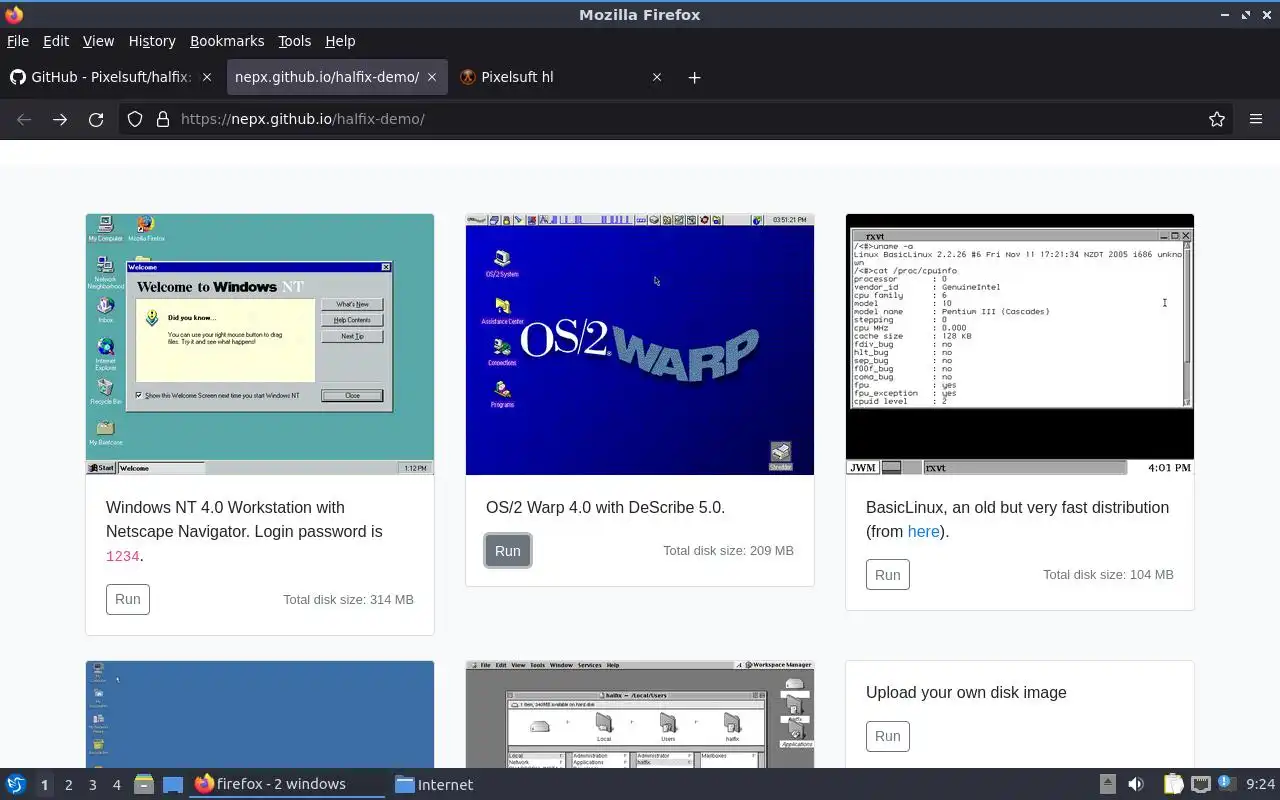Open the Bookmarks menu
The image size is (1280, 800).
point(227,41)
